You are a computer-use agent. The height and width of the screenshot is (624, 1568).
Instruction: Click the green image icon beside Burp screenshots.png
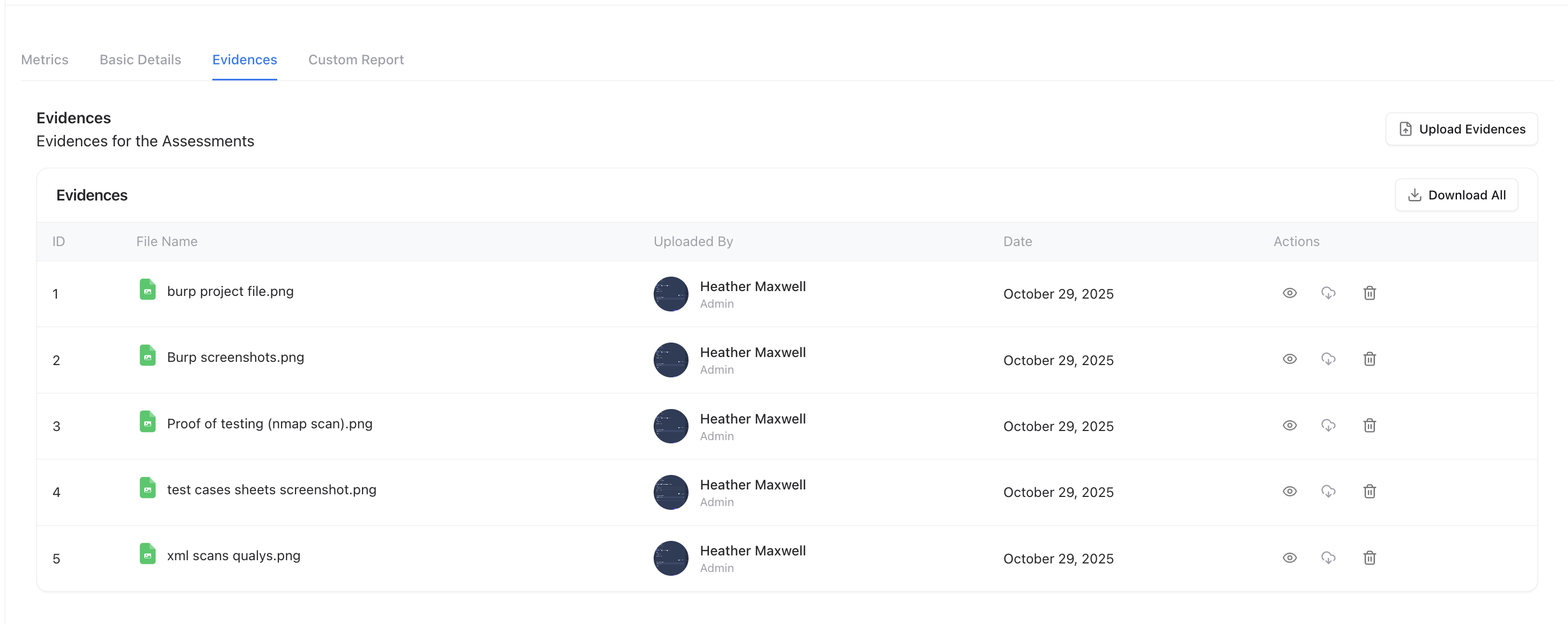coord(147,355)
